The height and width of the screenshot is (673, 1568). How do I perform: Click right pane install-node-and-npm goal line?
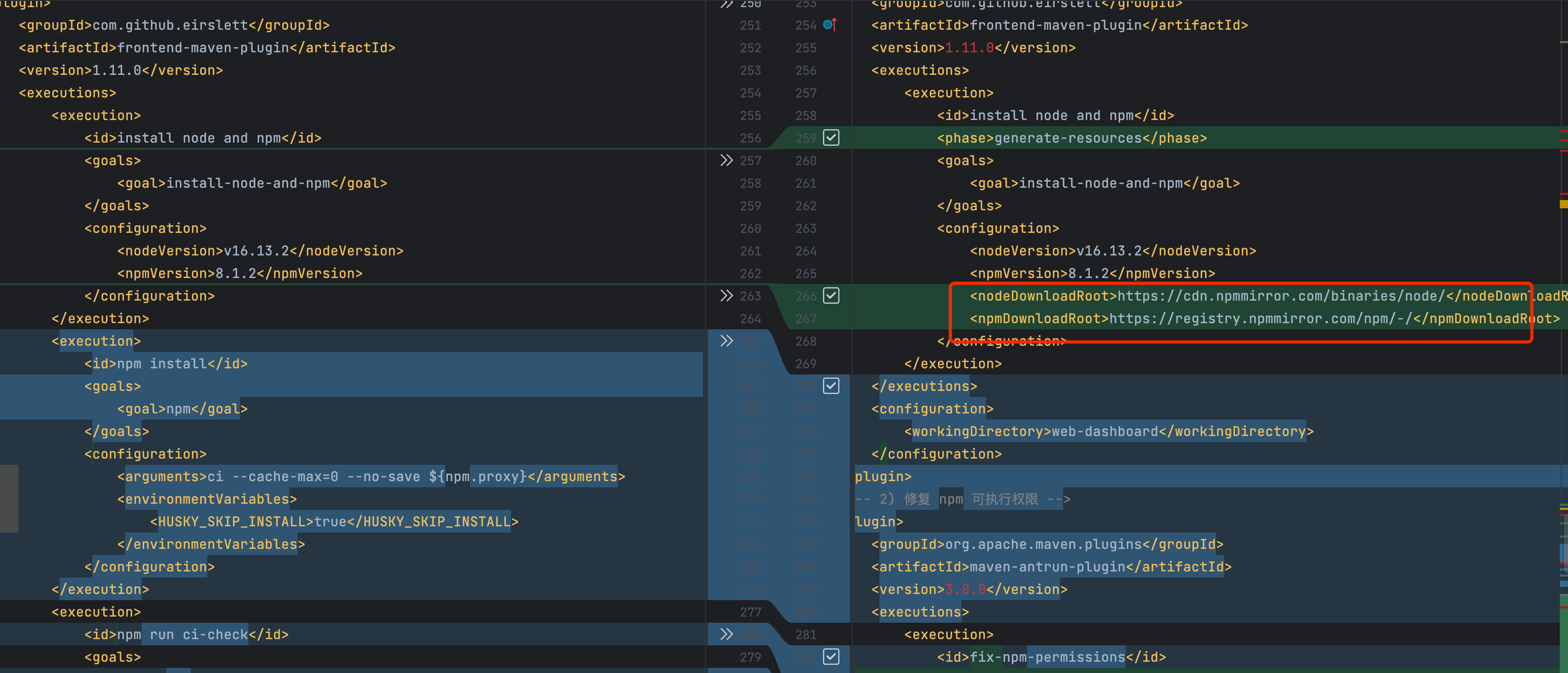1104,183
